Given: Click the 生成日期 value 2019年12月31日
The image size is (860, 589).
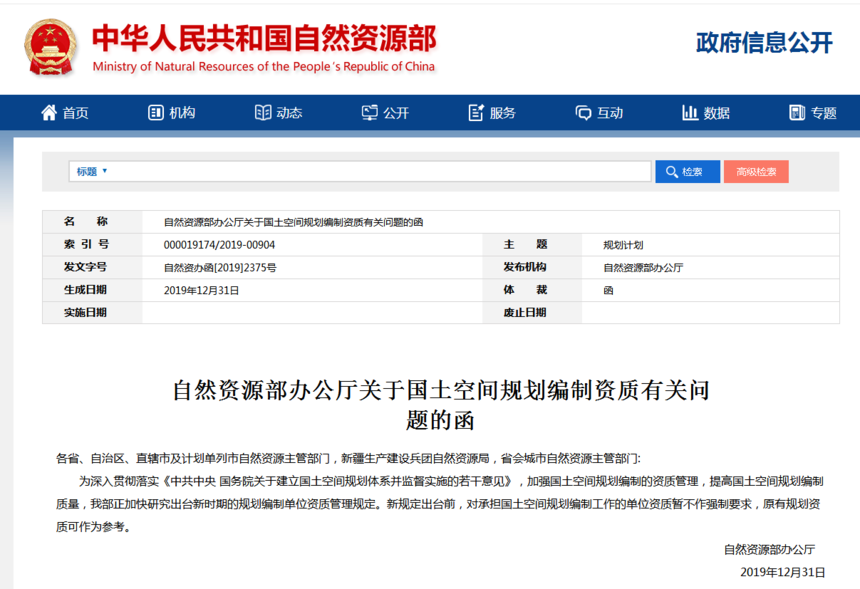Looking at the screenshot, I should coord(201,291).
